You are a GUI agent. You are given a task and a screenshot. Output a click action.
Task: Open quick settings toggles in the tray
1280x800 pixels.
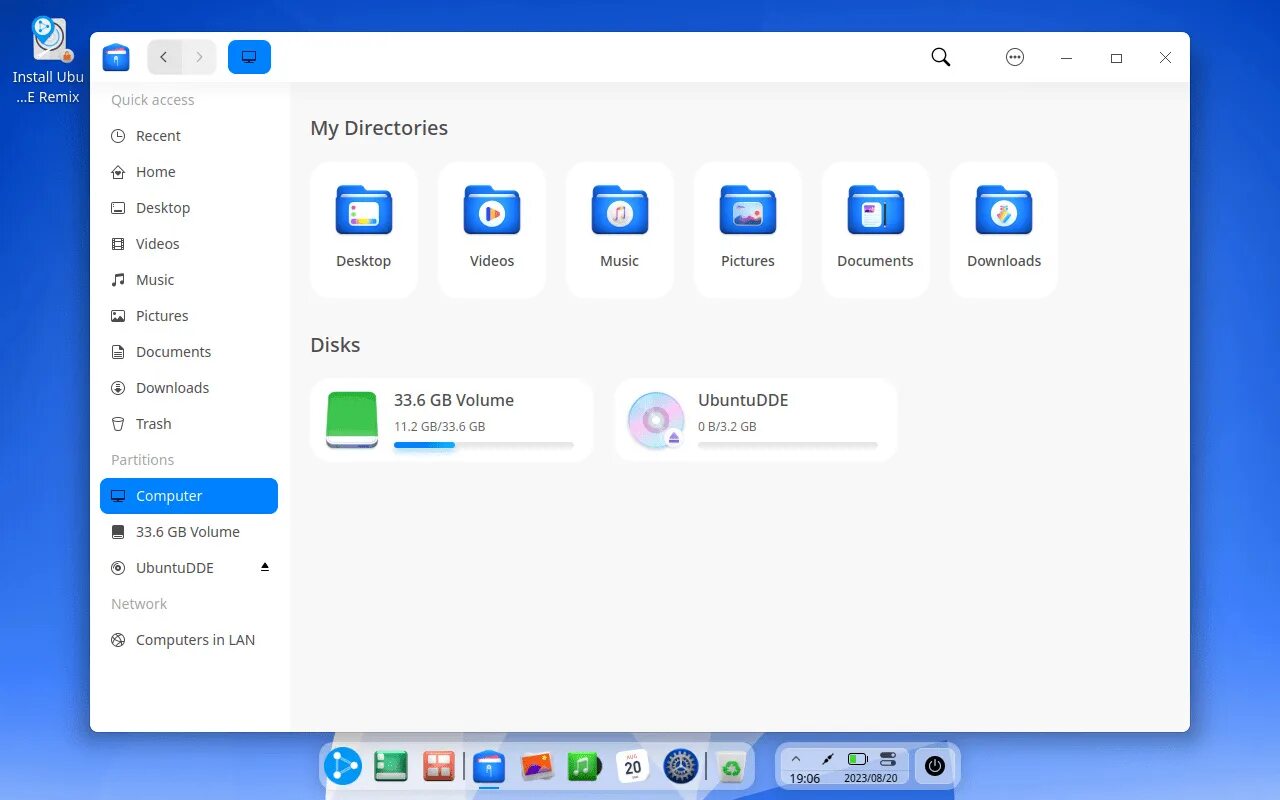point(888,759)
